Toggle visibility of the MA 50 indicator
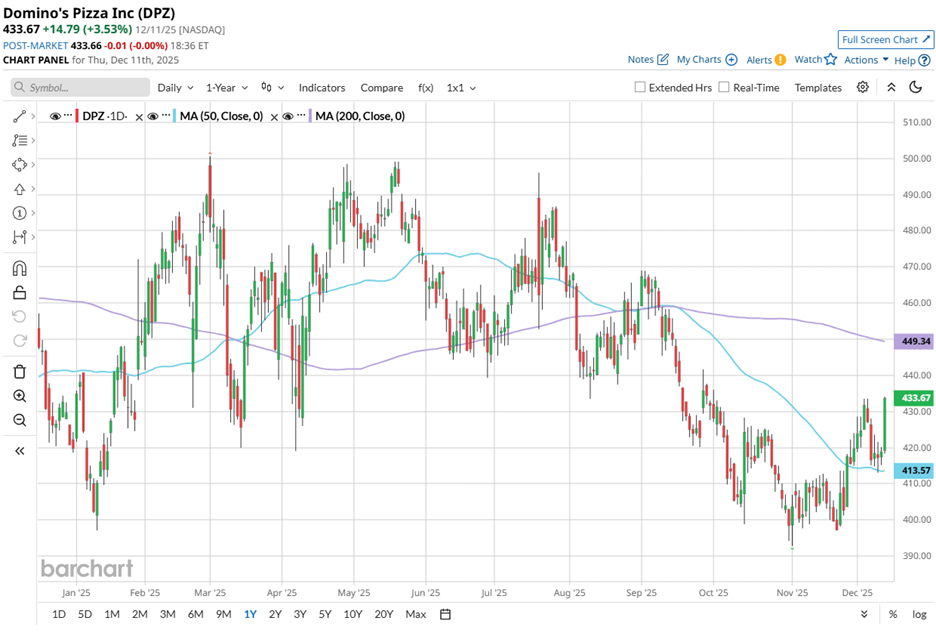Image resolution: width=936 pixels, height=633 pixels. click(x=154, y=116)
